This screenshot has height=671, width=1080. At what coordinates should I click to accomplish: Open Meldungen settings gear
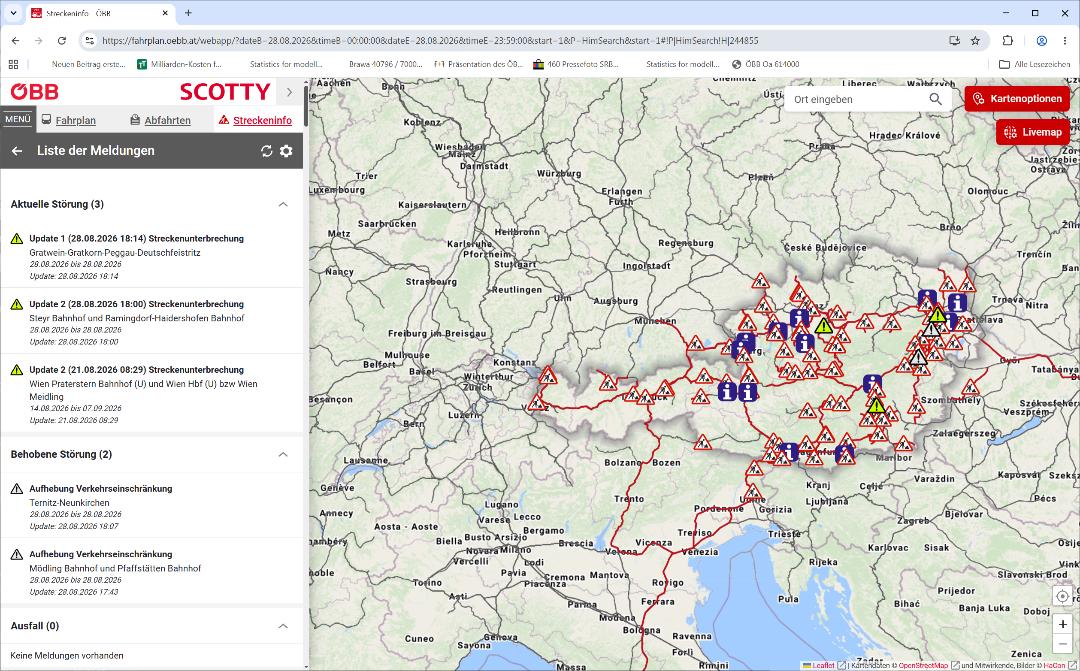[x=287, y=151]
